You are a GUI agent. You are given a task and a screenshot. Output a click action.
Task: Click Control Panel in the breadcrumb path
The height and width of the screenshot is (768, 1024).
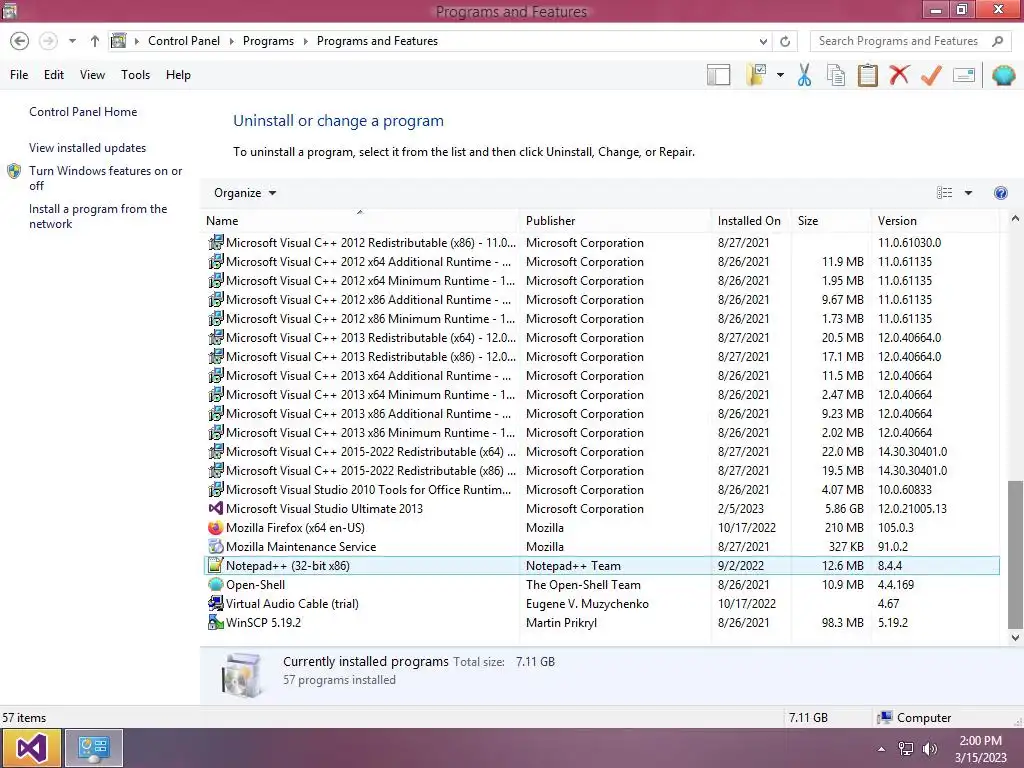click(x=184, y=41)
